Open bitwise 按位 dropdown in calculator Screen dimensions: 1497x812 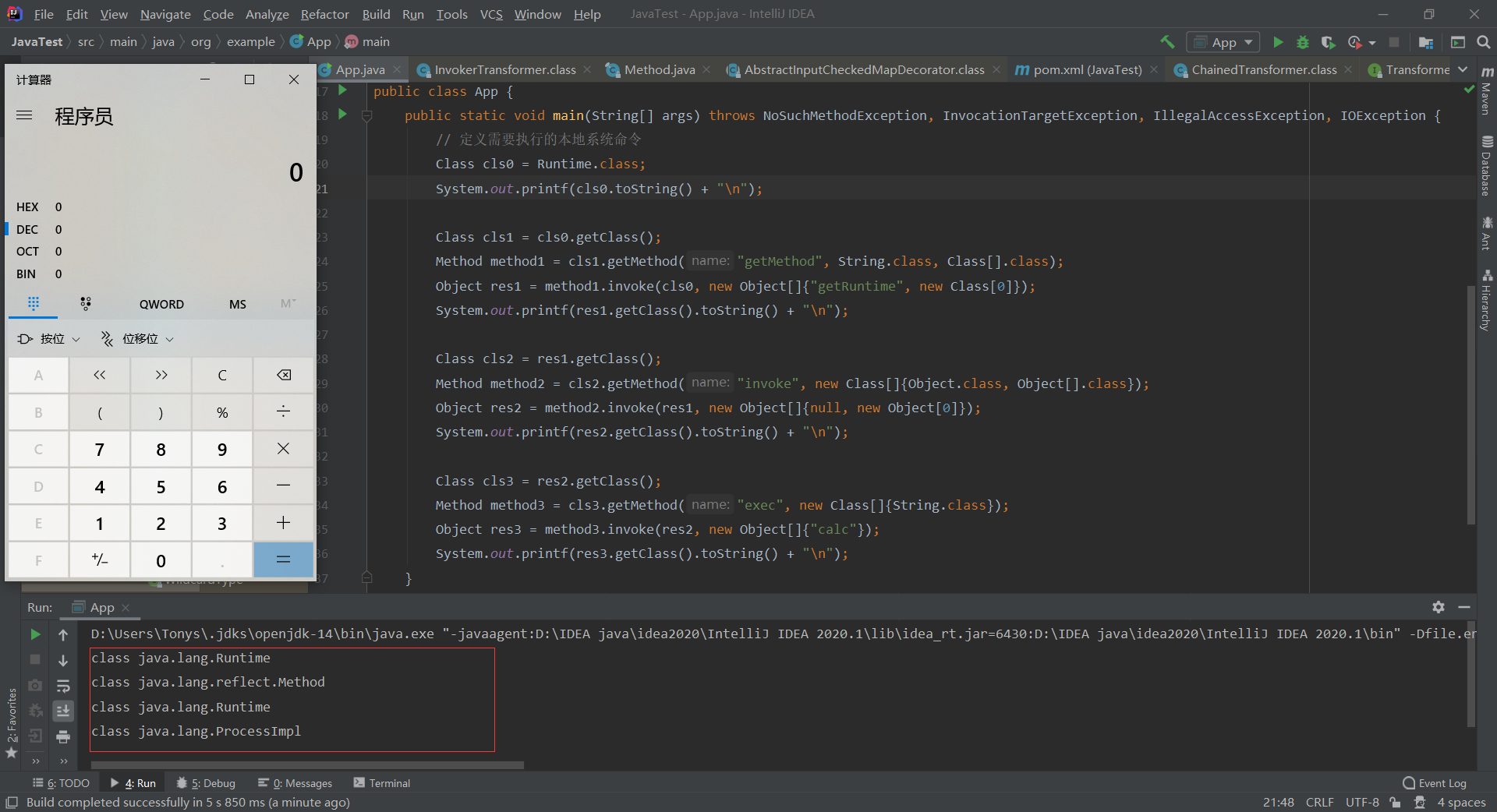(x=48, y=338)
